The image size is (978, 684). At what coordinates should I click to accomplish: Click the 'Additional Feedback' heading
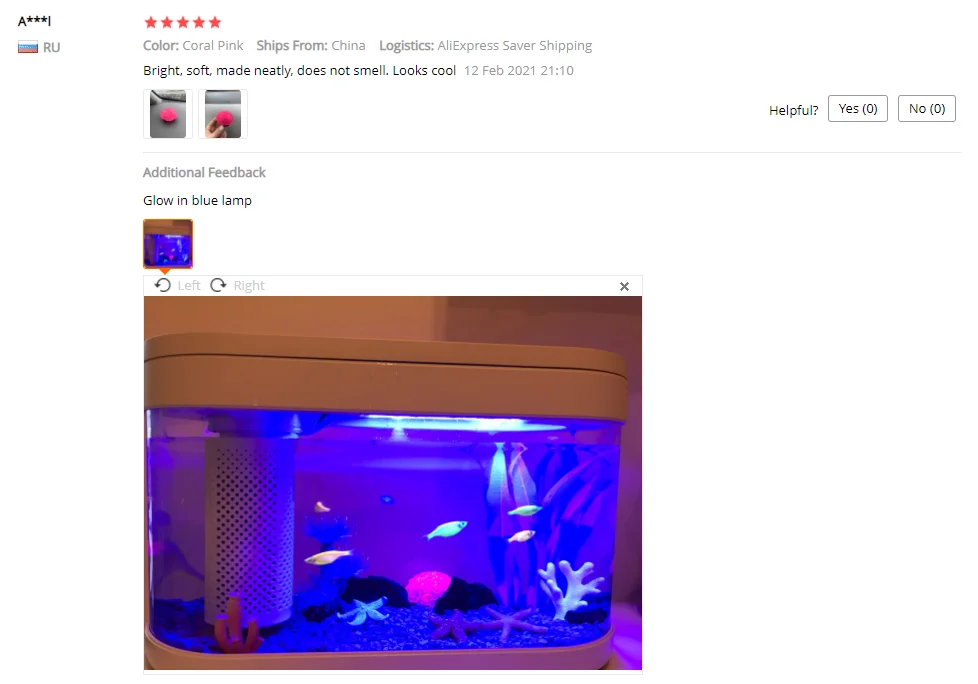(204, 172)
